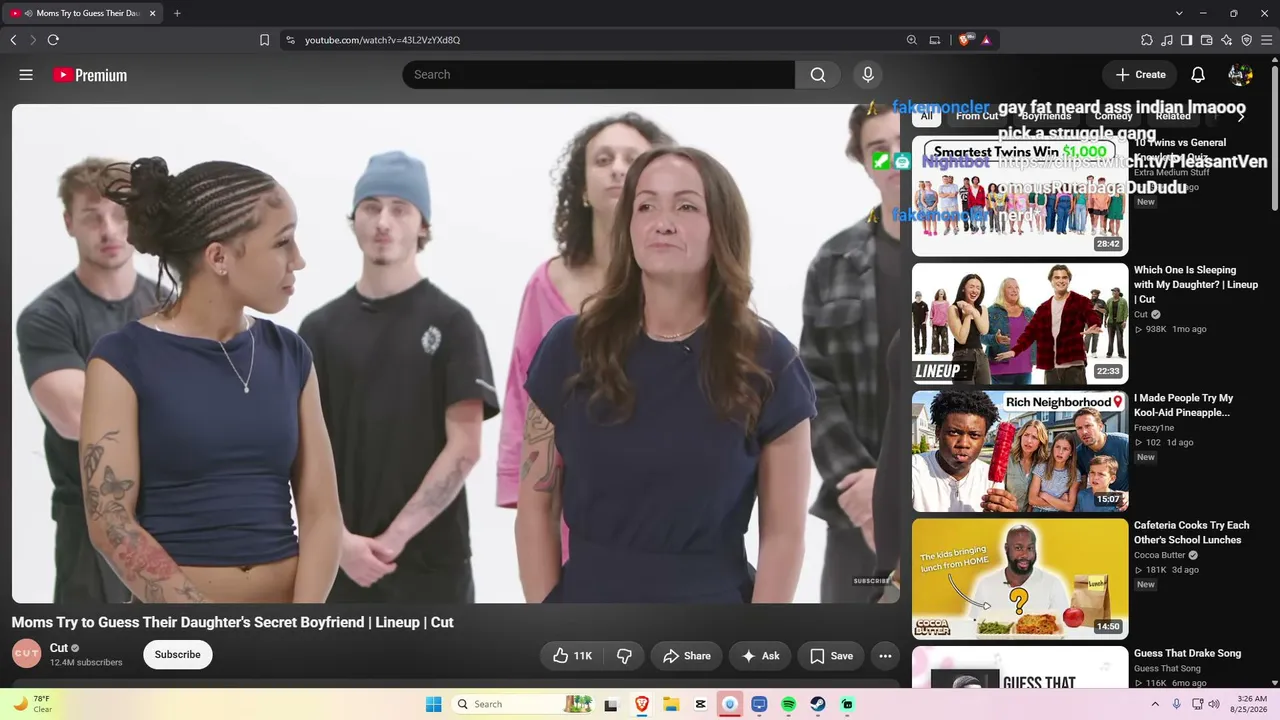Open the media control music note icon
This screenshot has height=720, width=1280.
click(1167, 40)
